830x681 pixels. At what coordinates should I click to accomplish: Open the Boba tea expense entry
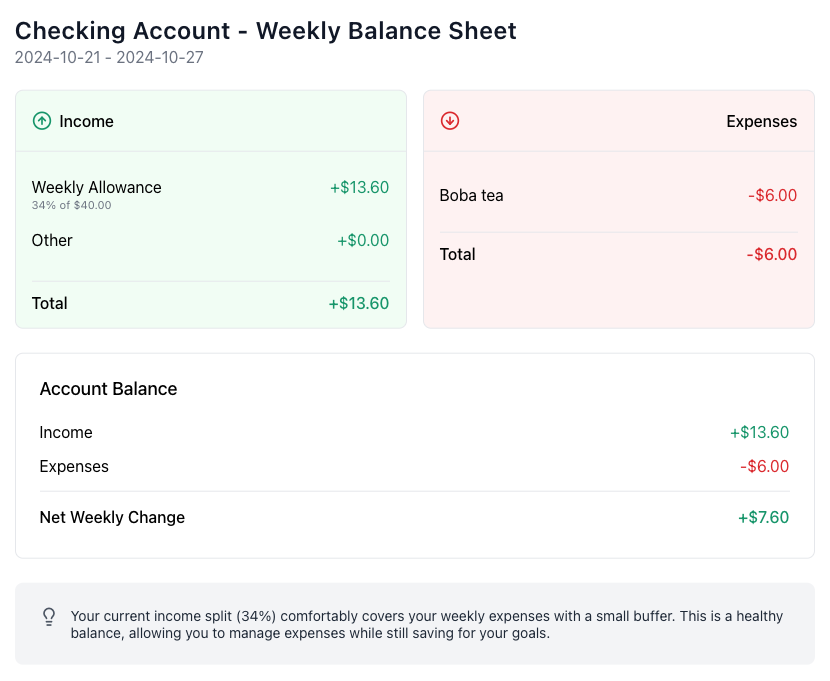471,195
